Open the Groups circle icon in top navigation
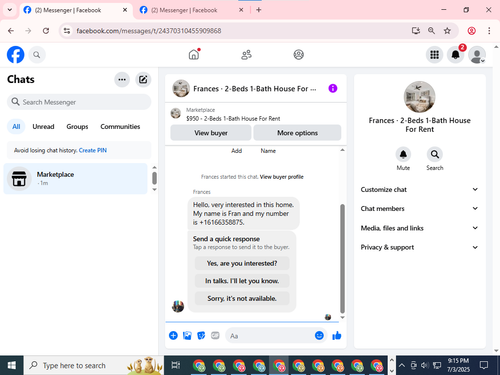 click(x=298, y=54)
